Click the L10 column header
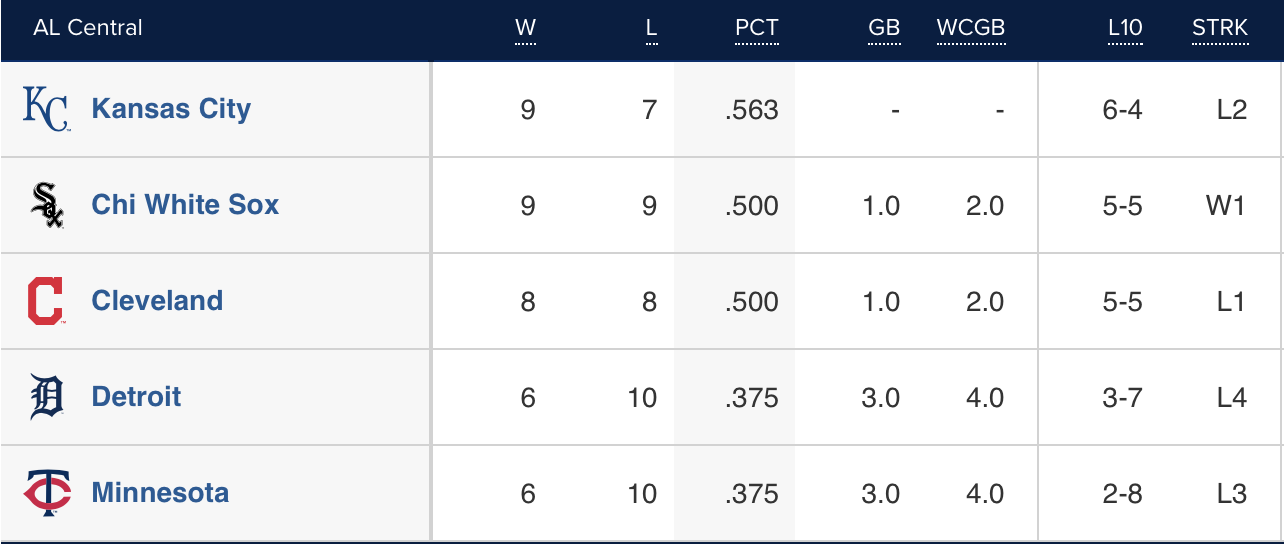Viewport: 1284px width, 544px height. 1125,28
